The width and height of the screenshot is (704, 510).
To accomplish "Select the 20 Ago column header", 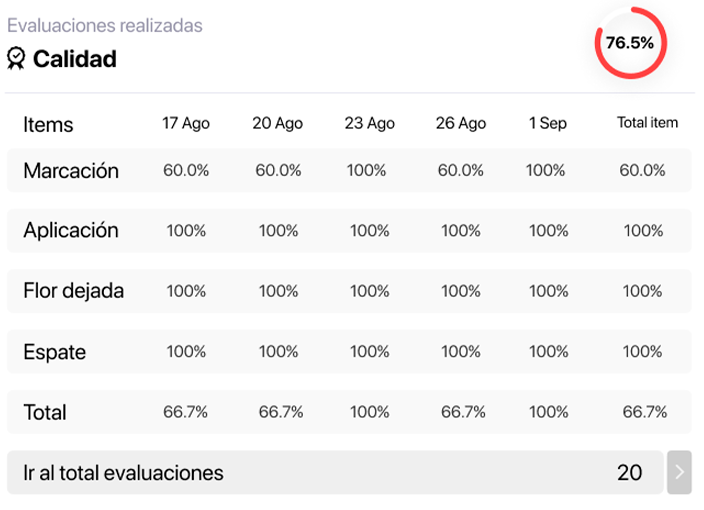I will (x=277, y=123).
